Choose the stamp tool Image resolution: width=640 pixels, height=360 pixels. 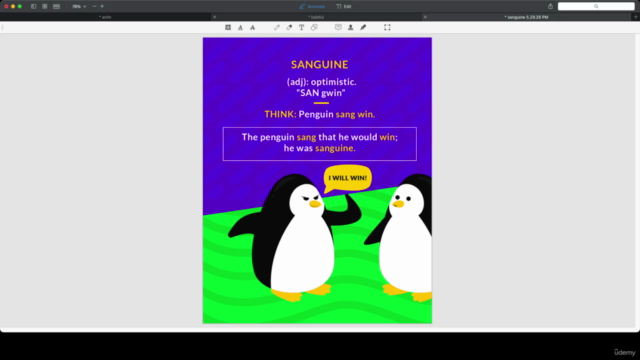pos(351,27)
